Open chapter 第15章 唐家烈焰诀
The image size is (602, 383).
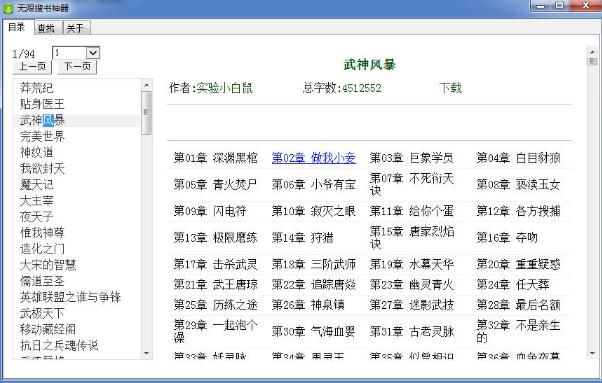(x=412, y=237)
